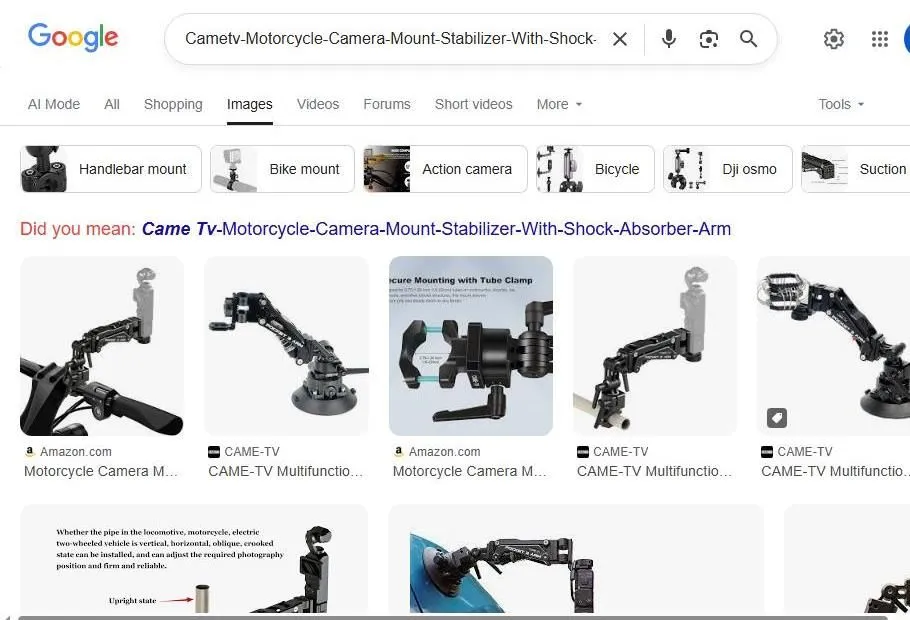Open Google apps grid icon

pos(880,39)
